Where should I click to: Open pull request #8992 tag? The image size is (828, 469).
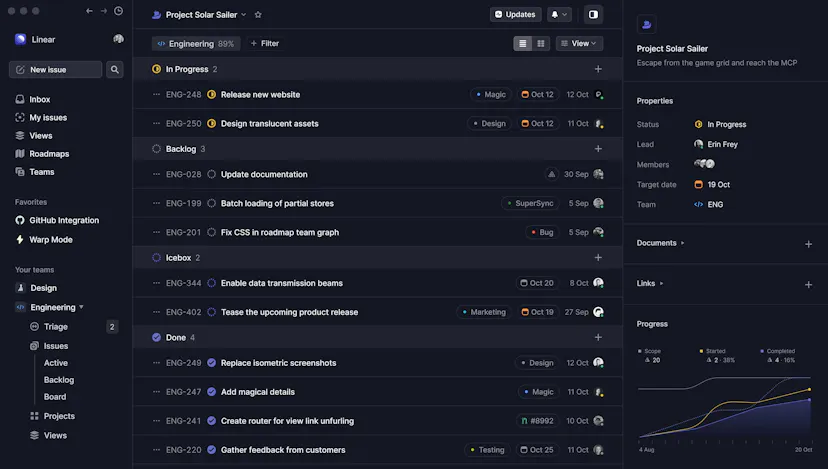click(x=537, y=421)
